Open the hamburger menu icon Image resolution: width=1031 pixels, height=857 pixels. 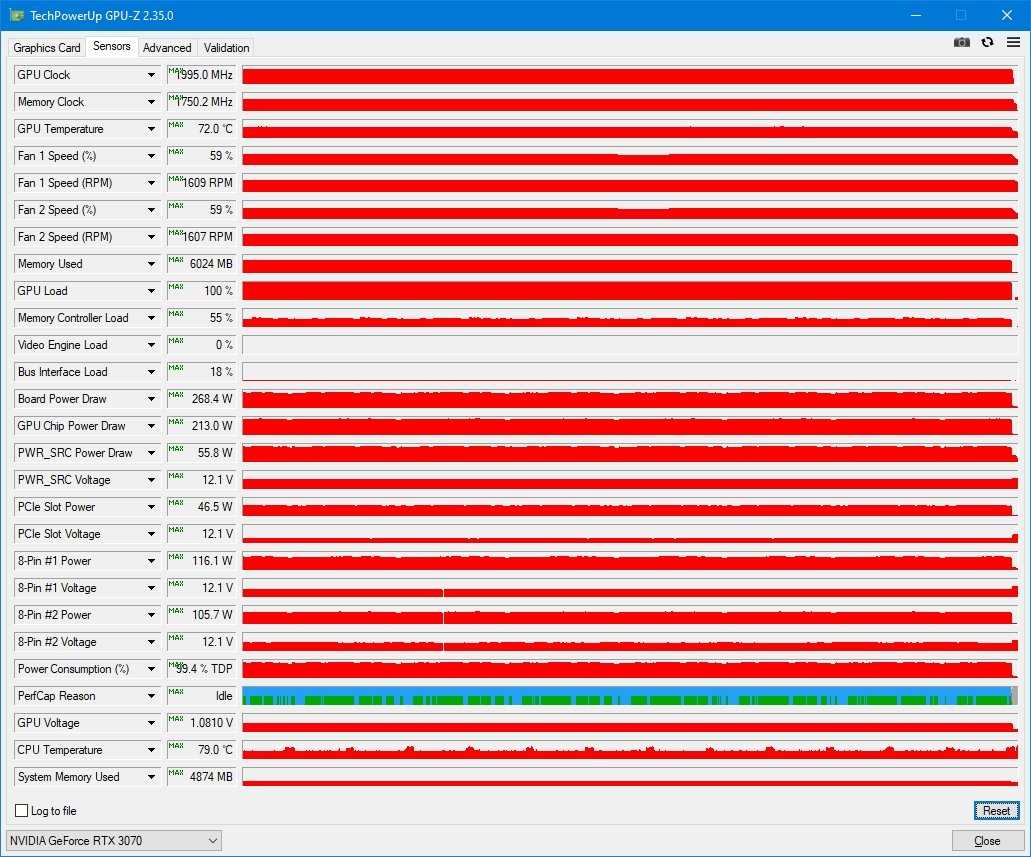click(x=1013, y=42)
